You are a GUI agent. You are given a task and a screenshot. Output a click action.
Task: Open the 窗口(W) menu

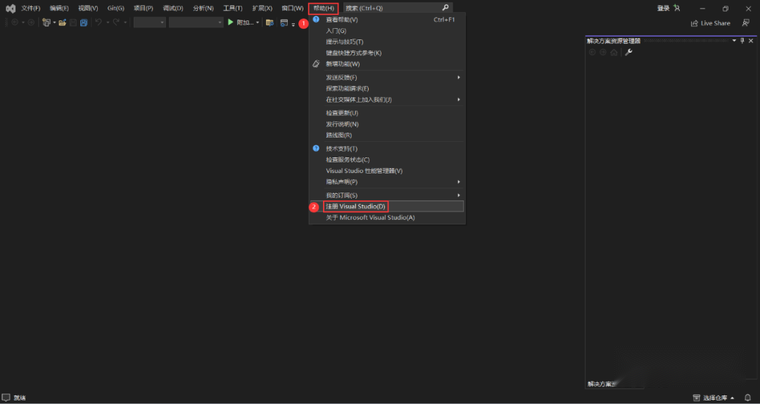pyautogui.click(x=292, y=8)
